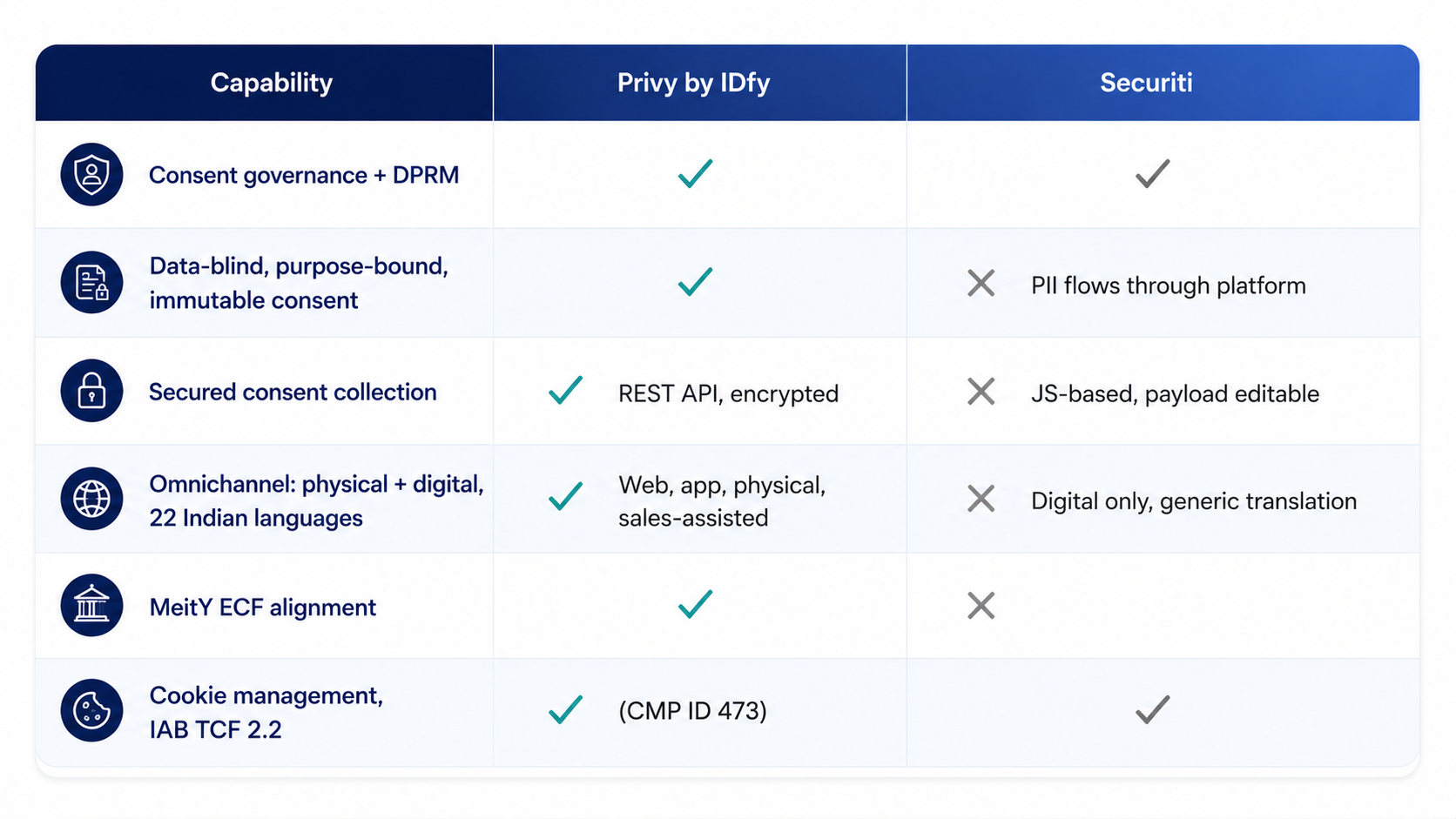Click Securiti's gray checkmark in Consent governance row
Screen dimensions: 1456x819
(x=1153, y=174)
